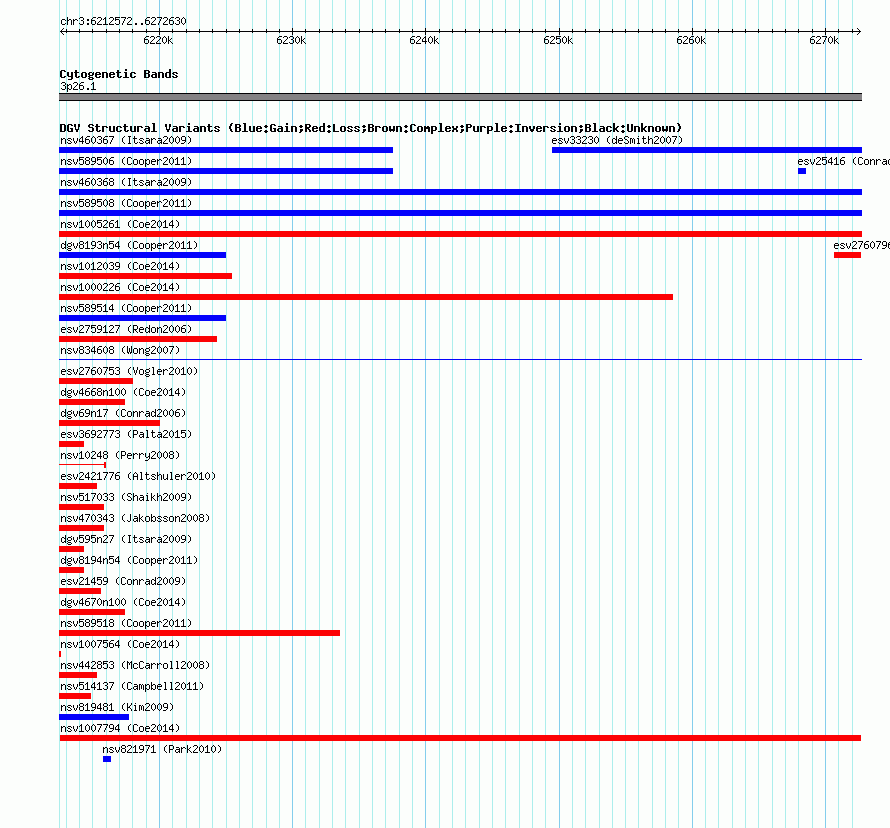Viewport: 890px width, 828px height.
Task: Click the 6260k ruler position
Action: pos(691,40)
